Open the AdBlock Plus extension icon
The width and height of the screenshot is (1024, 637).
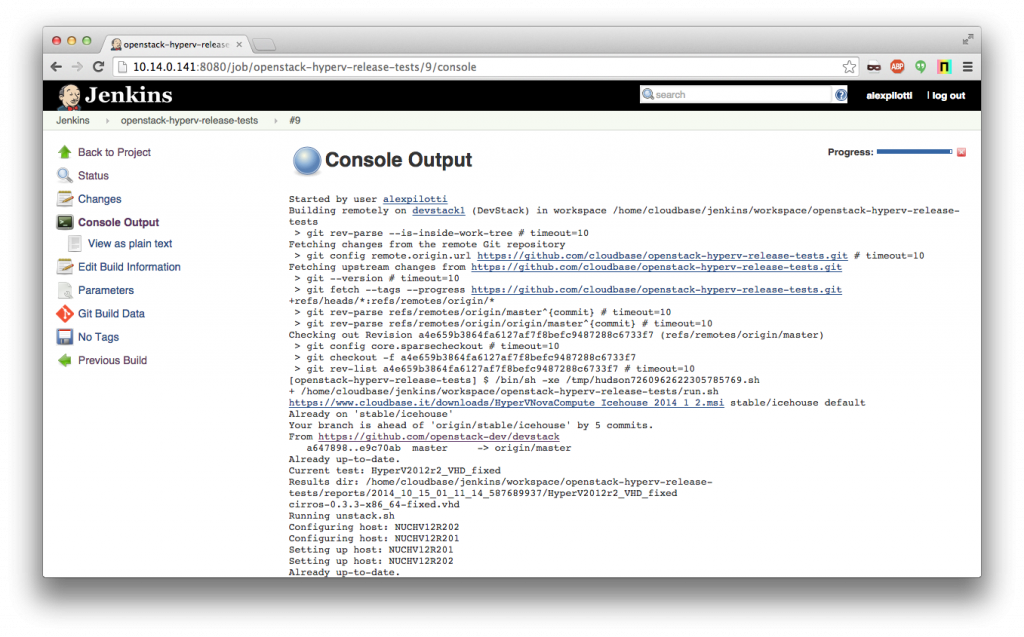click(898, 66)
